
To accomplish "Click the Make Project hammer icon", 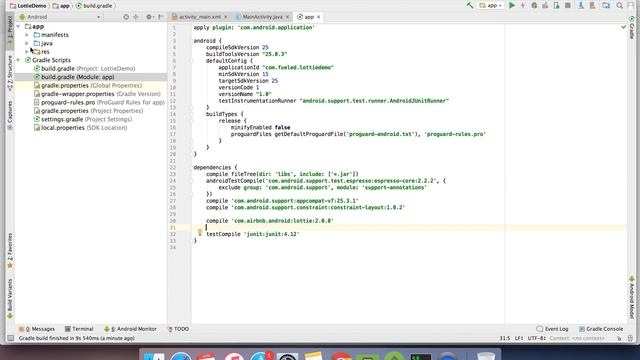I will point(470,6).
